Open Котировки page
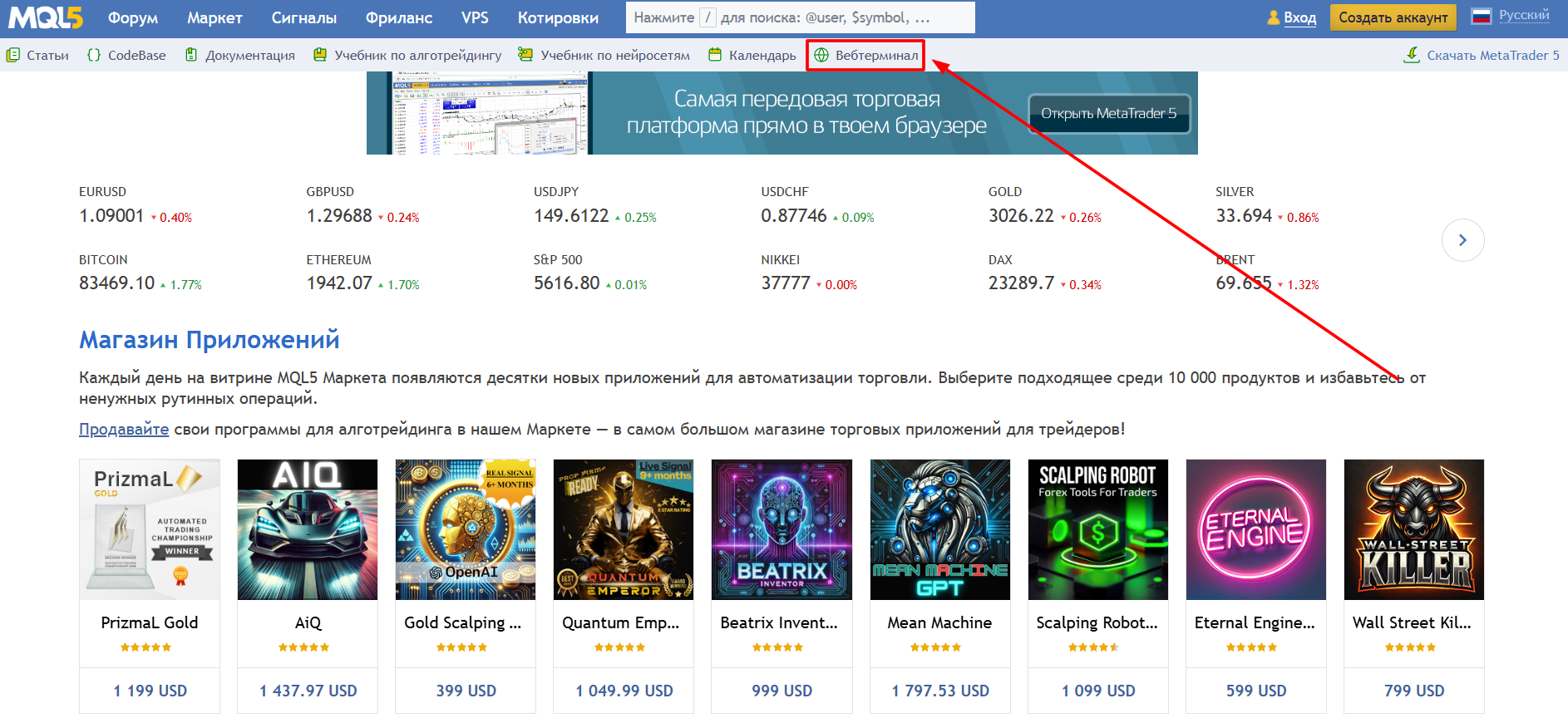The height and width of the screenshot is (718, 1568). coord(558,17)
